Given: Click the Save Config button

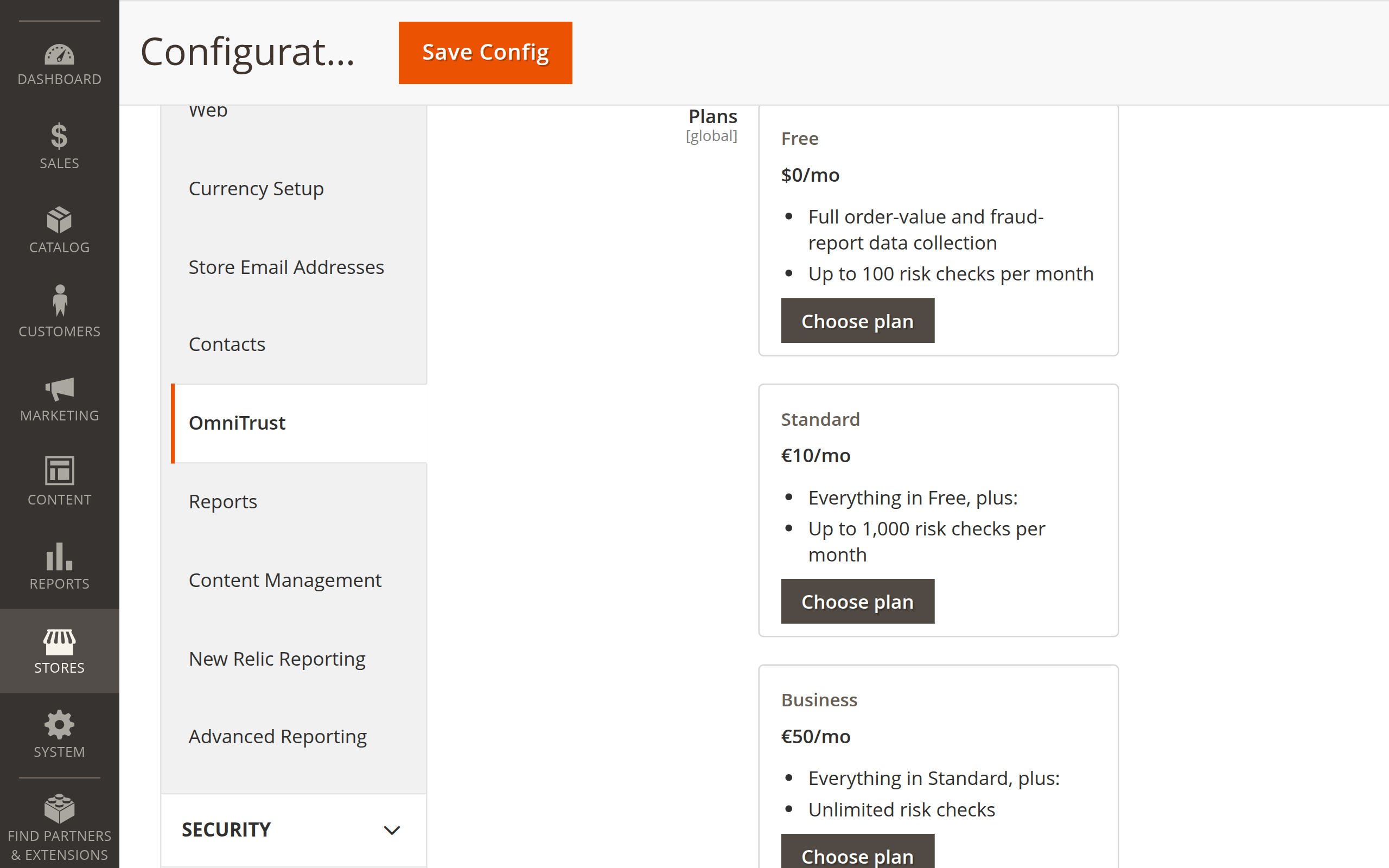Looking at the screenshot, I should pyautogui.click(x=485, y=53).
